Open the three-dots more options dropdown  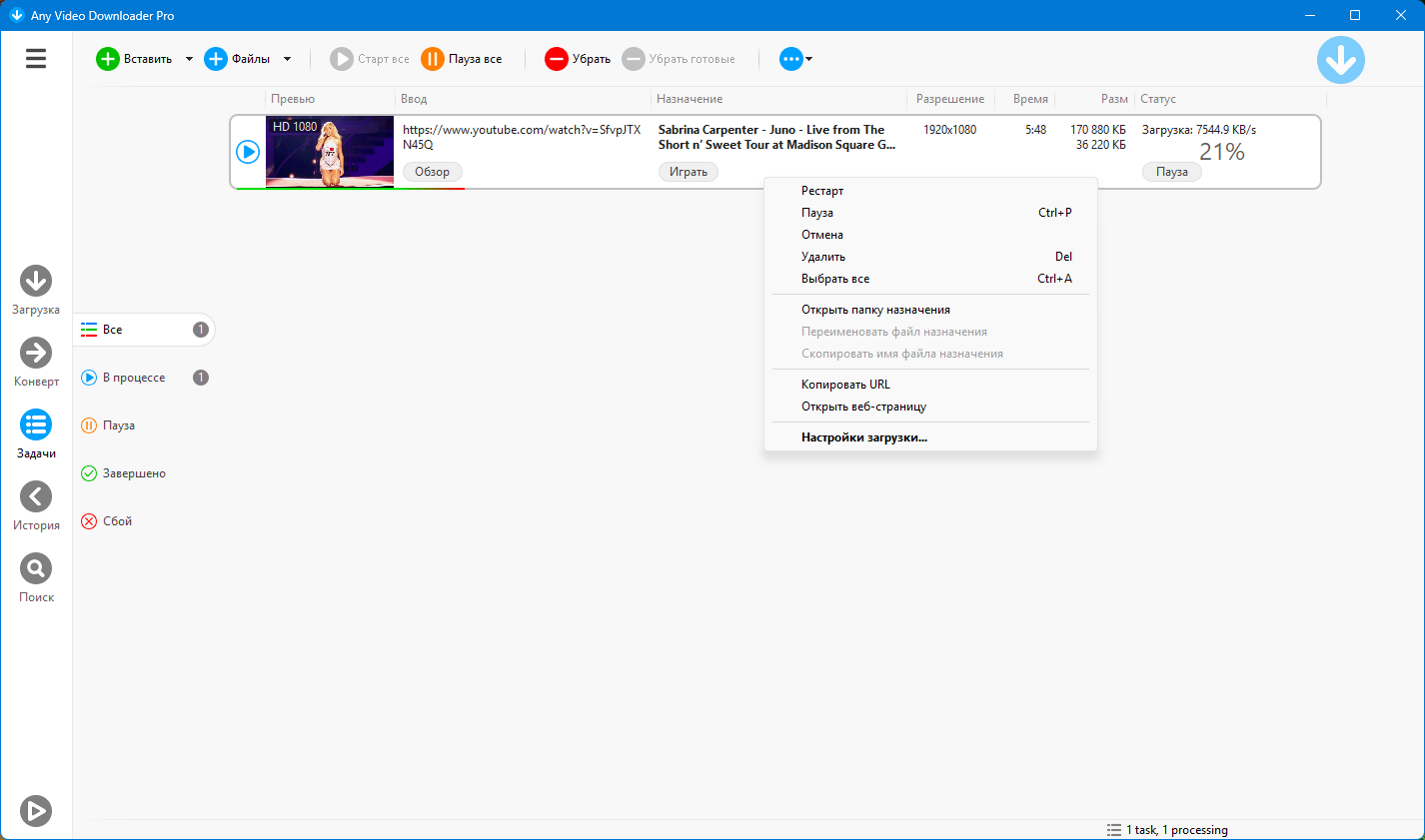(x=795, y=59)
